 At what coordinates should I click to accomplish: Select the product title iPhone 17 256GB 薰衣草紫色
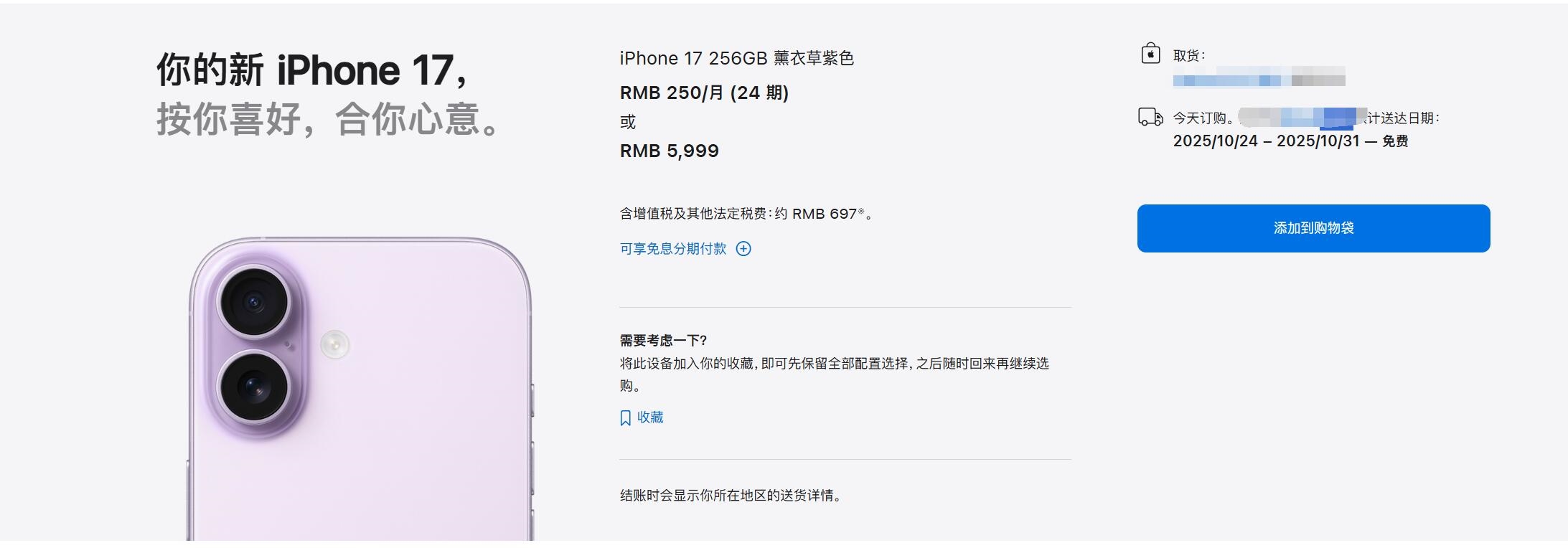[737, 58]
